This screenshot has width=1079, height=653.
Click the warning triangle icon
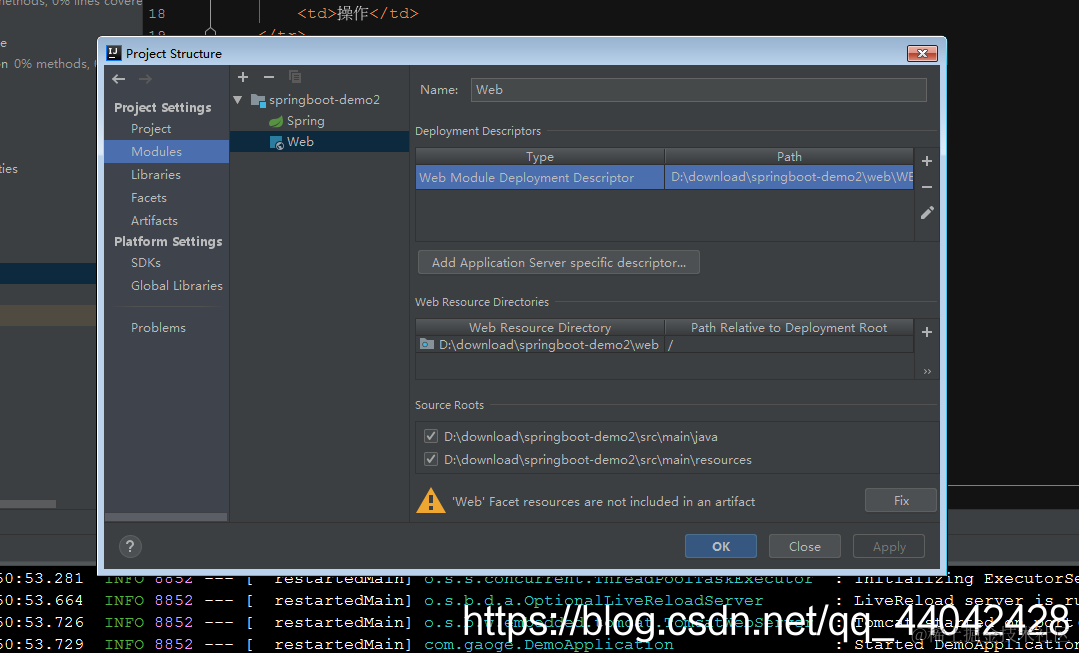point(431,500)
